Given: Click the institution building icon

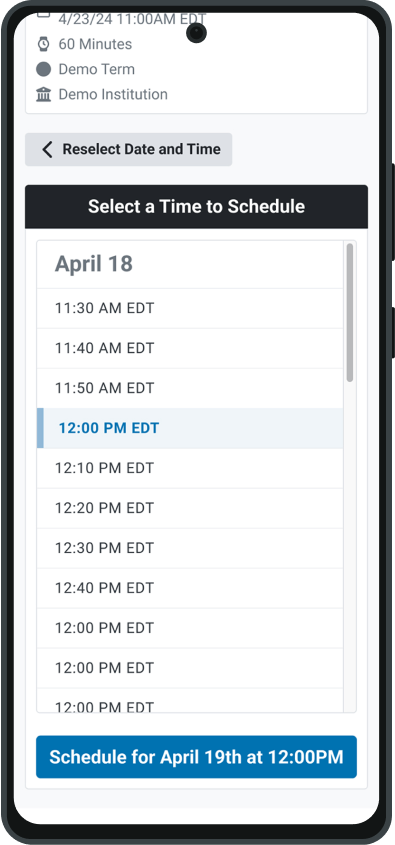Looking at the screenshot, I should pos(43,94).
